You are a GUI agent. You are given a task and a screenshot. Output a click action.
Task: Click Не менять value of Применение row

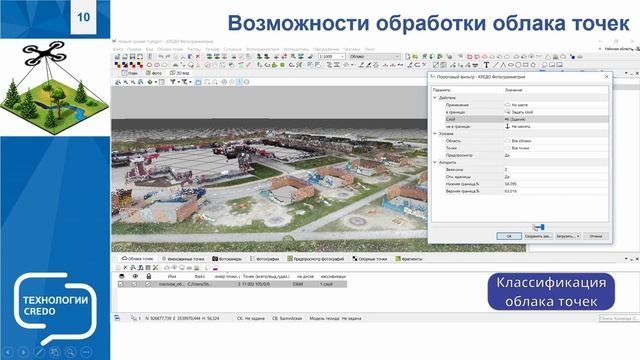click(520, 105)
